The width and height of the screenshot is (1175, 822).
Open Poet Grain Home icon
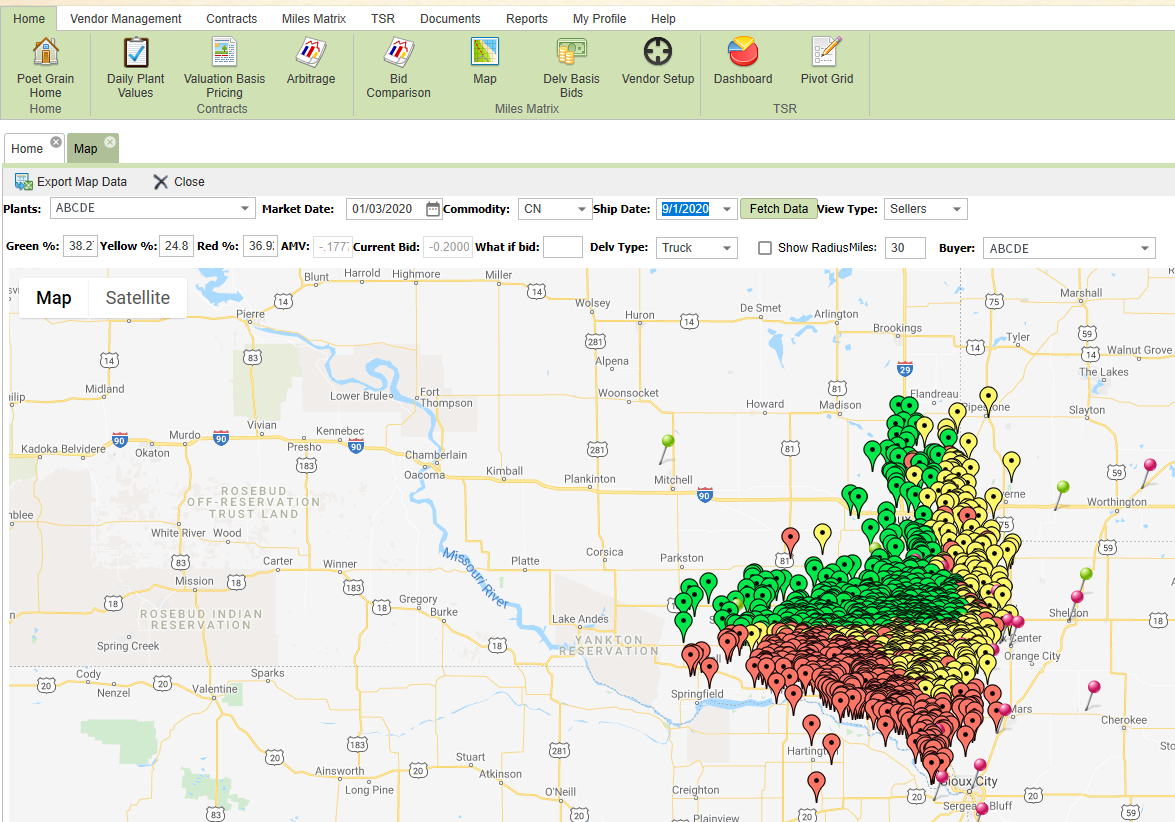click(46, 52)
